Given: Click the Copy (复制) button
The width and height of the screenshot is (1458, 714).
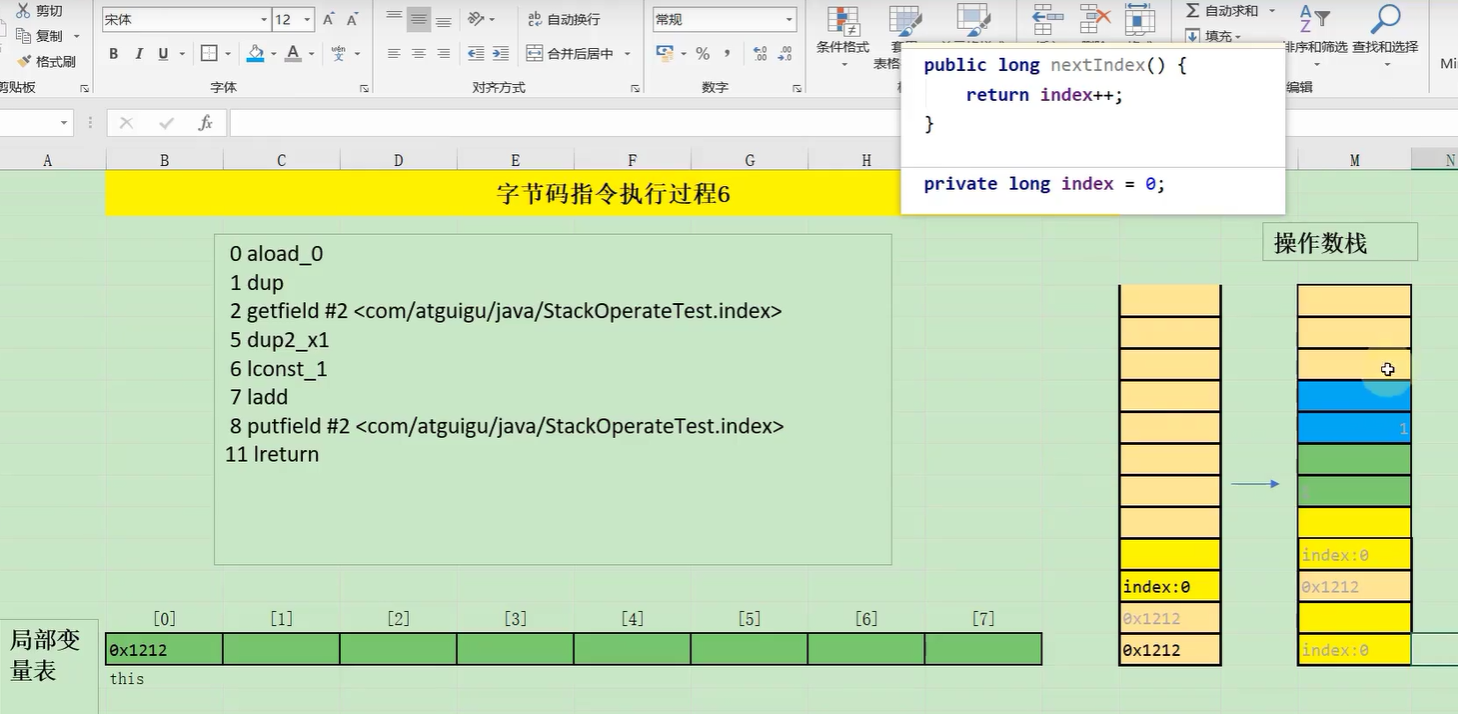Looking at the screenshot, I should [40, 36].
